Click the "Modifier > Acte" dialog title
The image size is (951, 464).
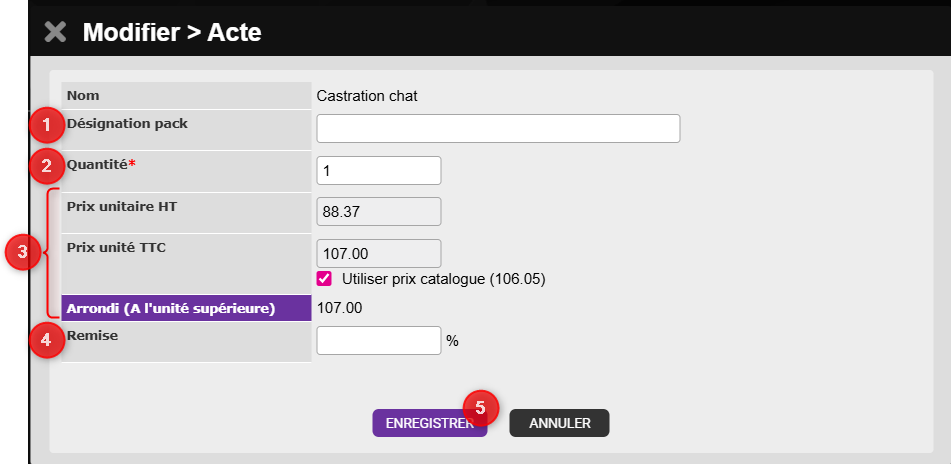pos(171,32)
